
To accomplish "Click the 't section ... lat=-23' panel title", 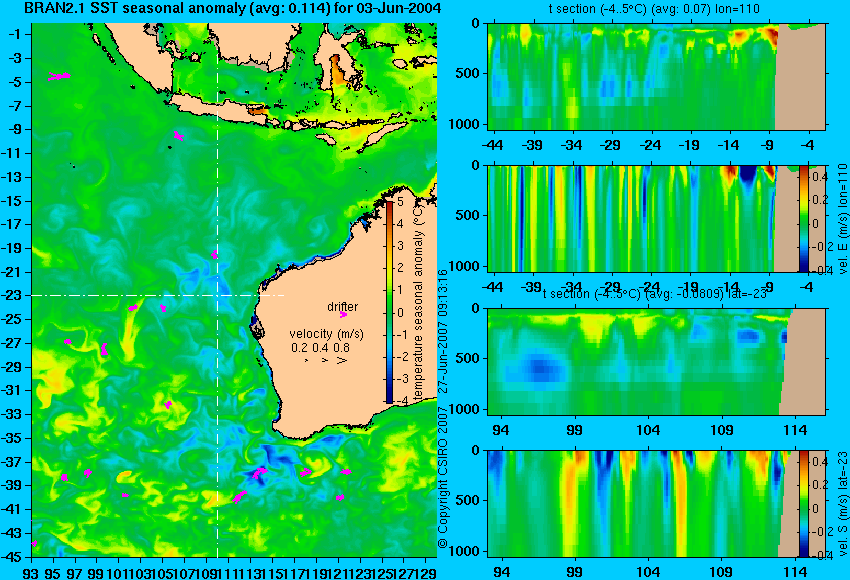I will coord(655,294).
